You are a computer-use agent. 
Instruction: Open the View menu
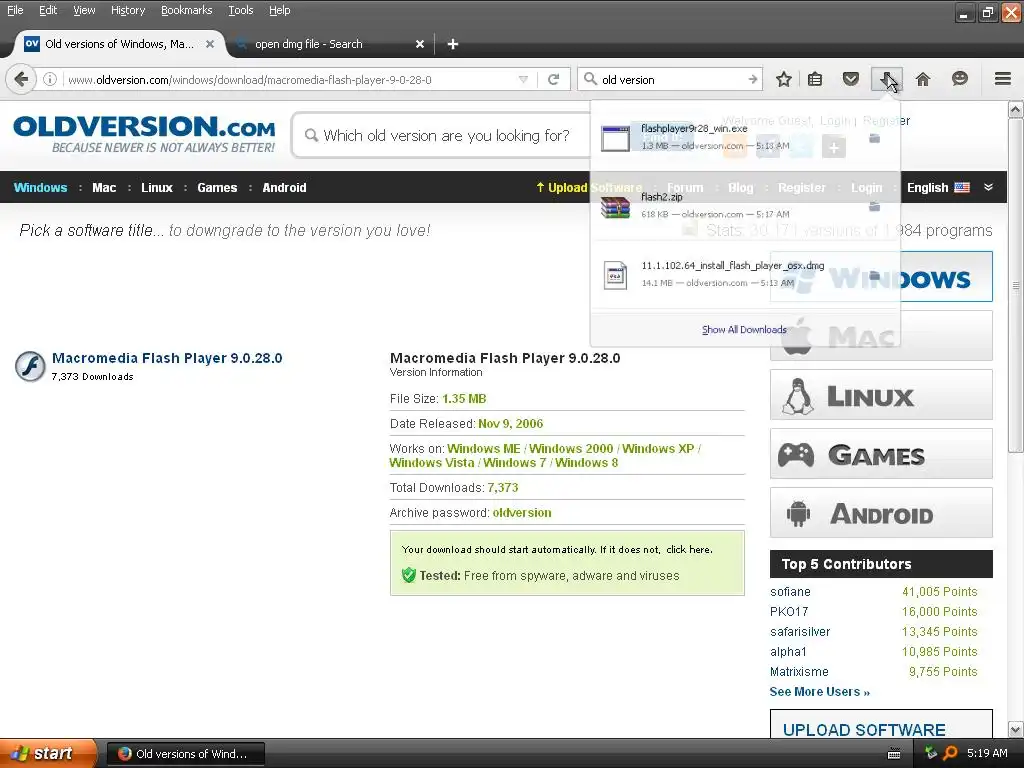(x=84, y=10)
